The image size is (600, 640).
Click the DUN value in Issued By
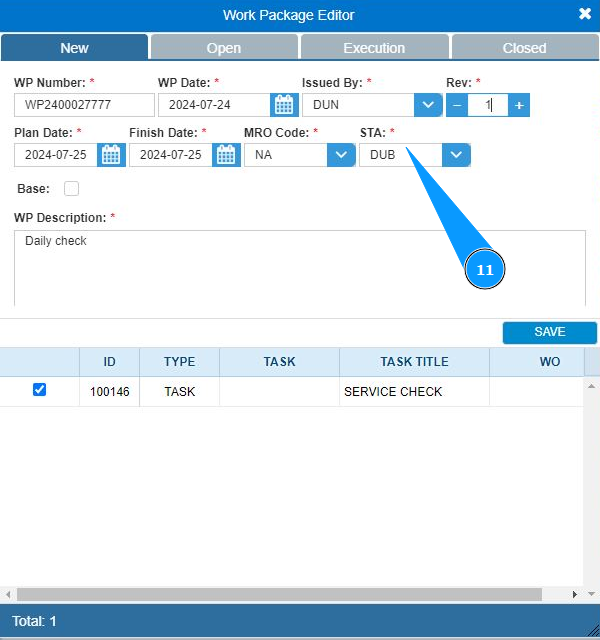[x=326, y=105]
